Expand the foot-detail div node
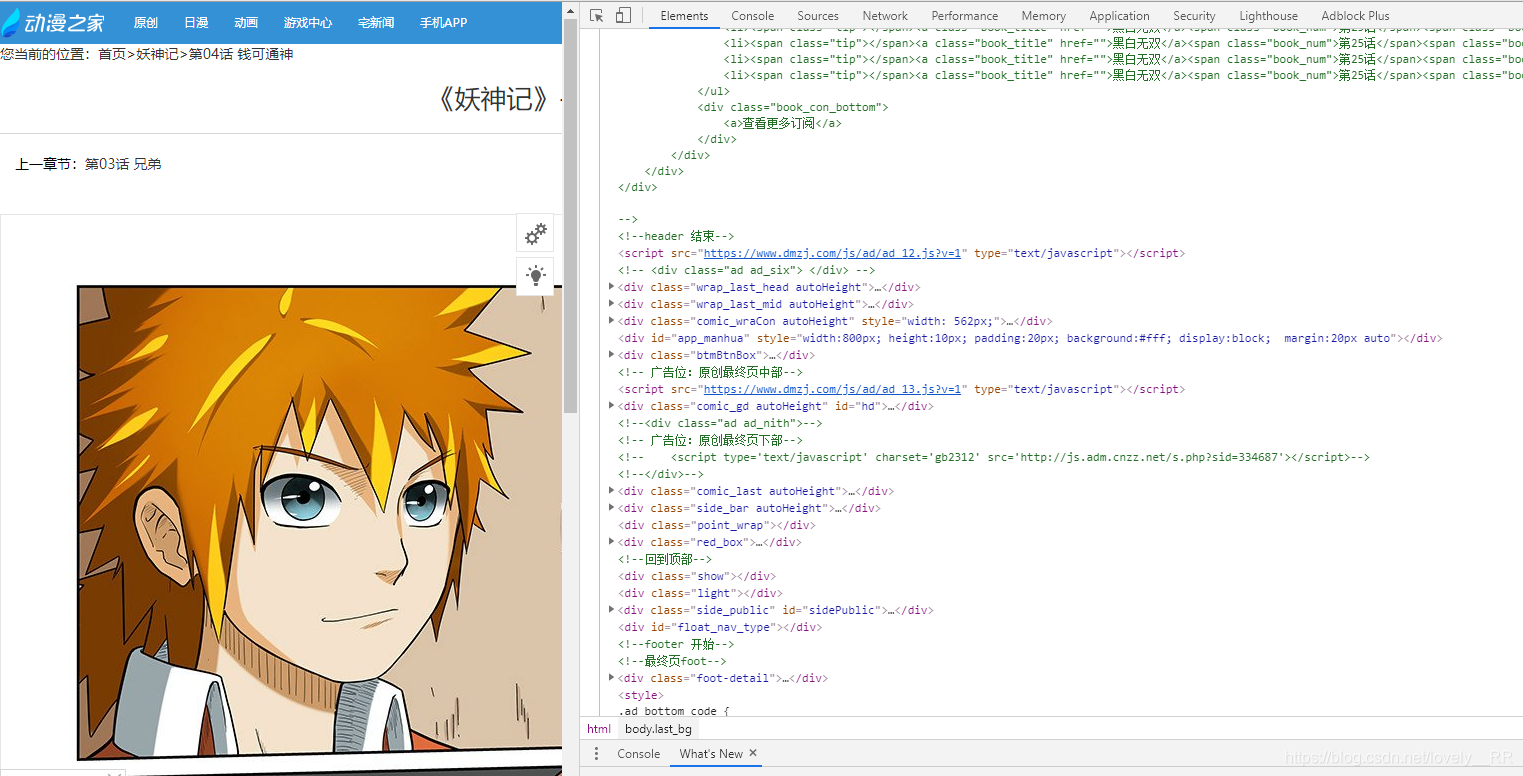 (x=612, y=678)
